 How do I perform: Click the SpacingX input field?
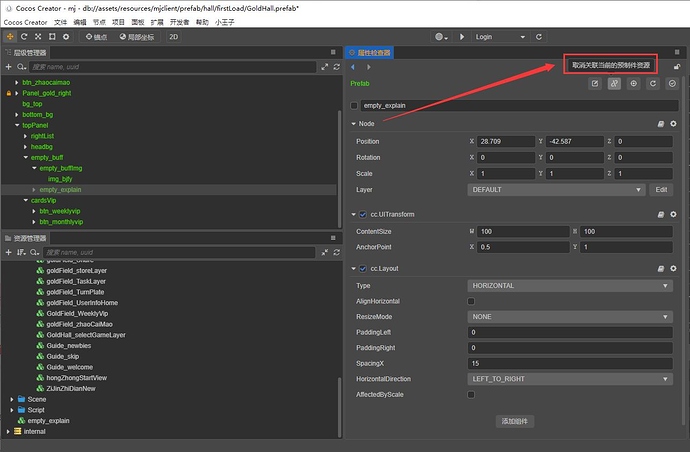click(x=570, y=364)
